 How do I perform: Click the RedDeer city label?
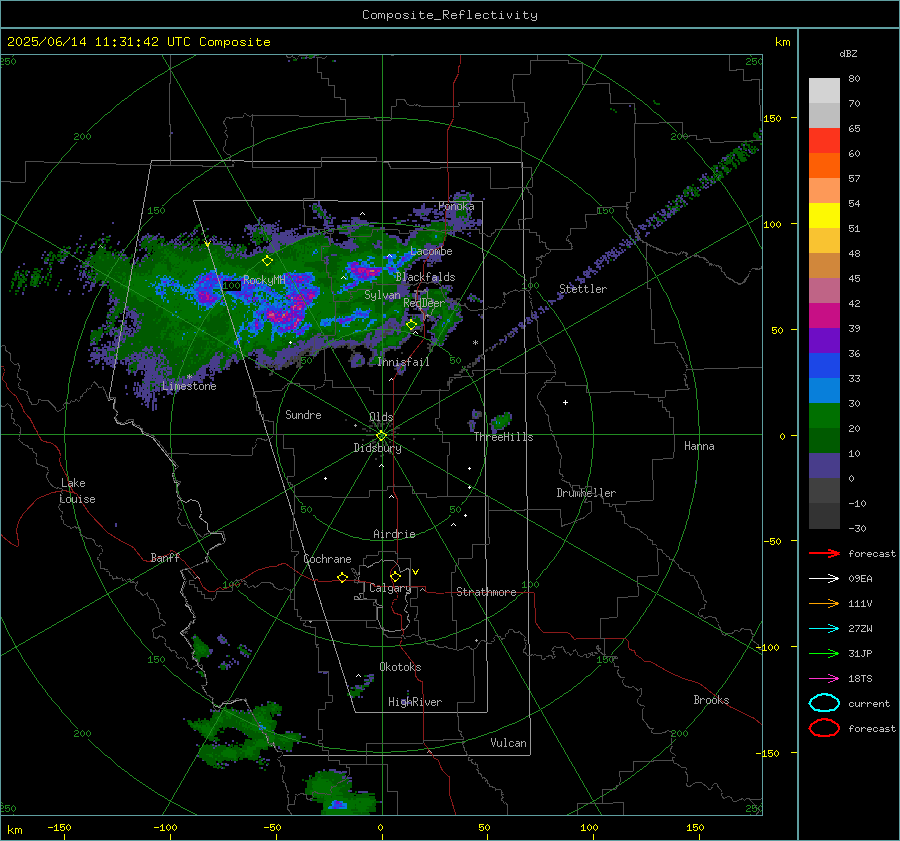click(x=424, y=303)
